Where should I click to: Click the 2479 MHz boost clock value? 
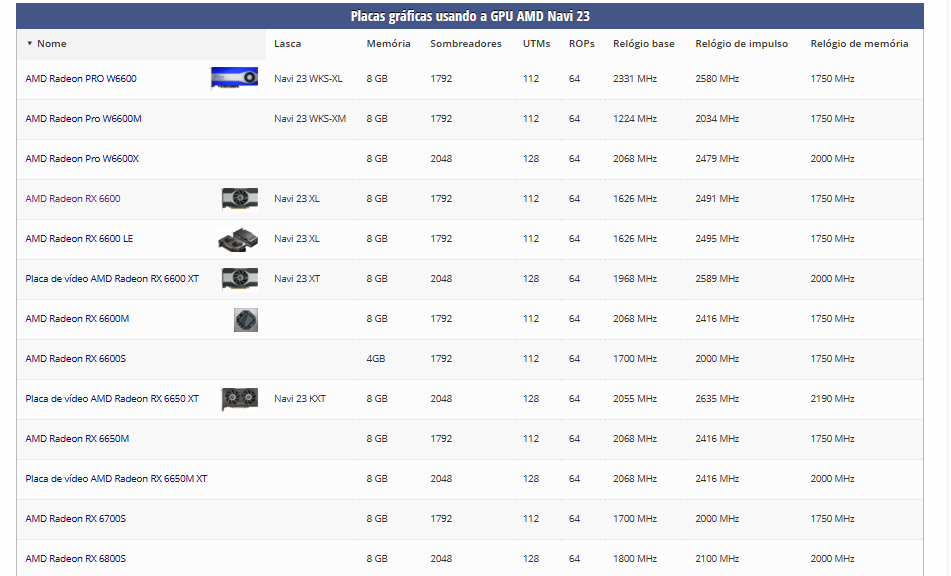[717, 158]
